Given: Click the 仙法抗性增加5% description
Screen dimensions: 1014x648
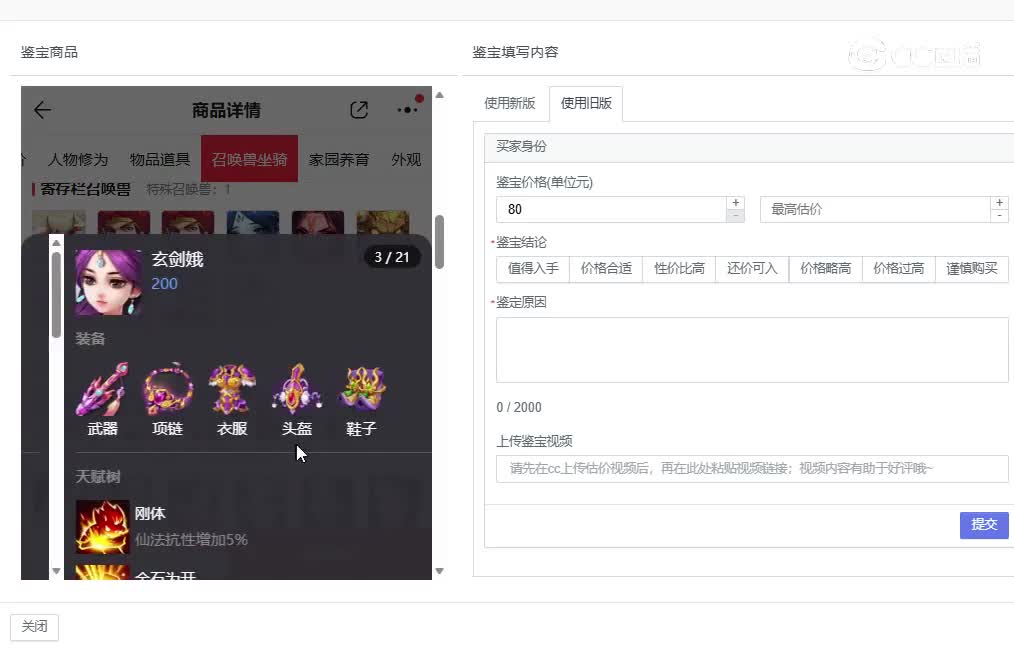Looking at the screenshot, I should point(191,540).
